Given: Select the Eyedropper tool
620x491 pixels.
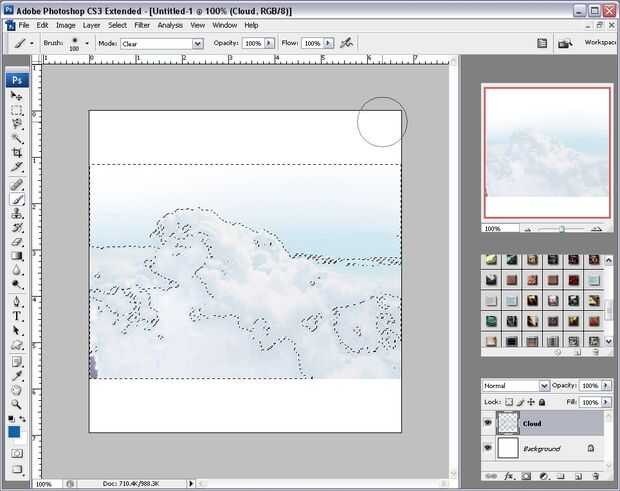Looking at the screenshot, I should coord(16,376).
